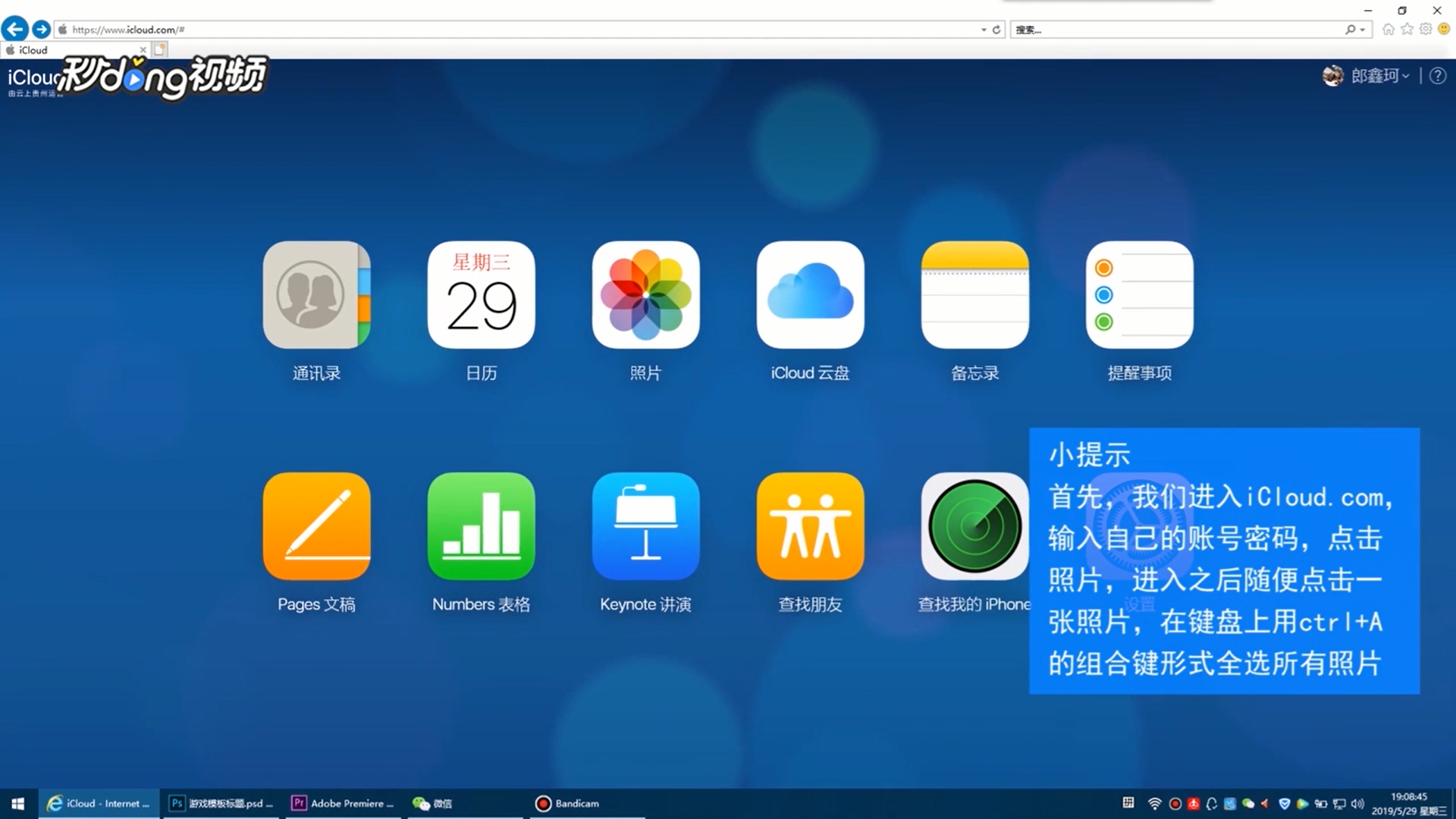Open the 通讯录 Contacts app
The height and width of the screenshot is (819, 1456).
(316, 295)
